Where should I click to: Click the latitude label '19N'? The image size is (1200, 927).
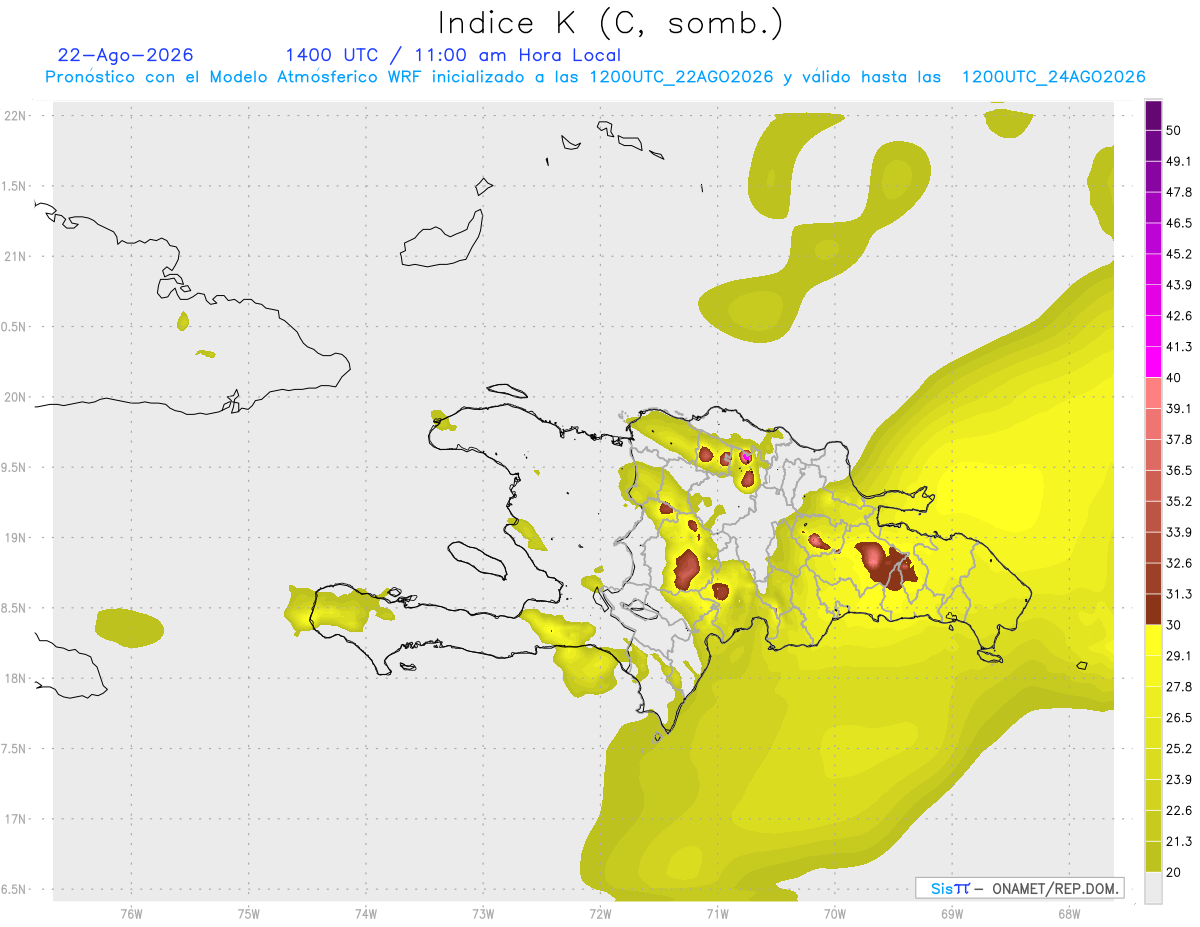click(17, 537)
